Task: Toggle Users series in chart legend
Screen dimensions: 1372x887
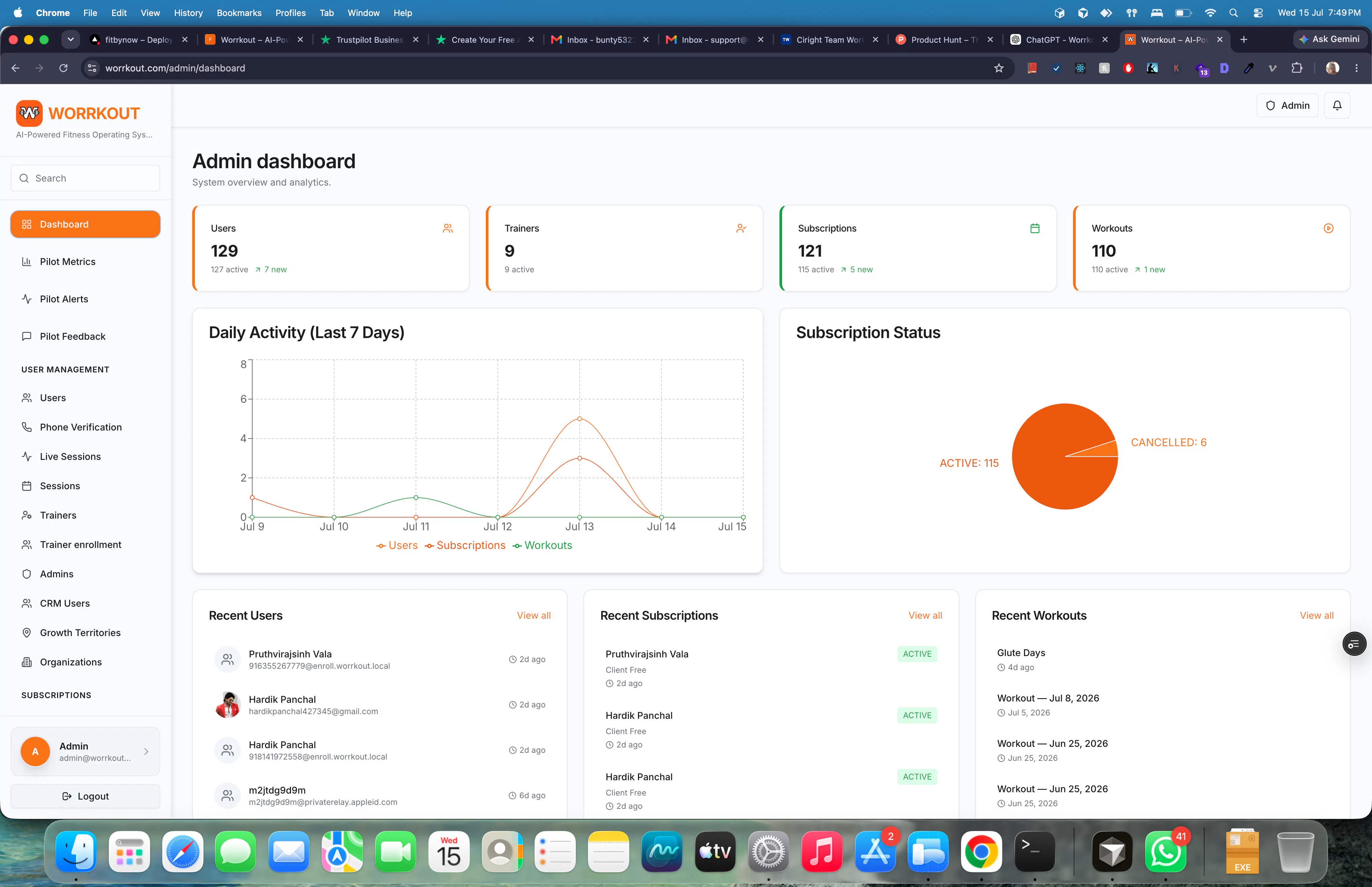Action: tap(397, 545)
